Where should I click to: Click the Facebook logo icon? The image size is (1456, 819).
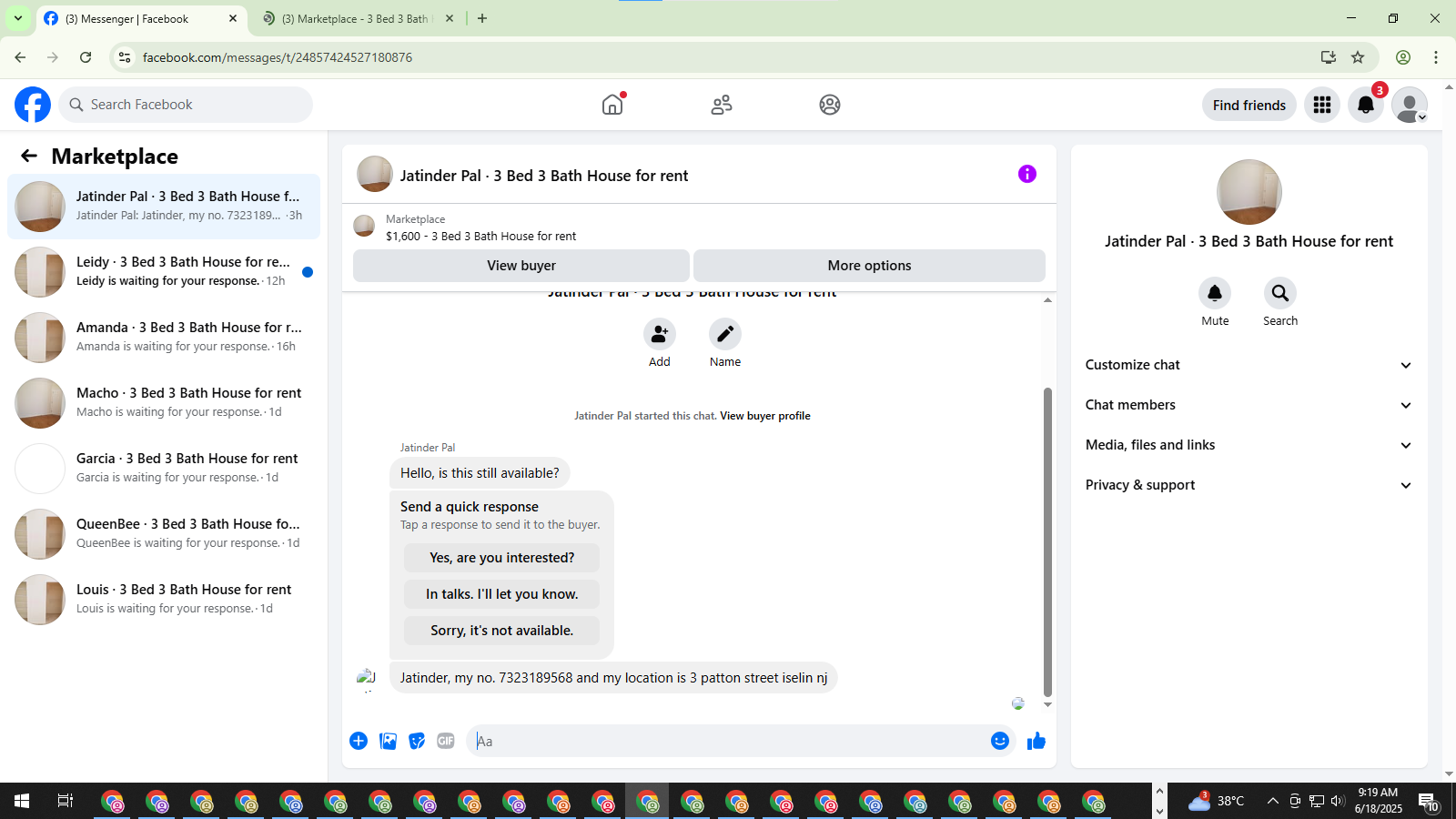33,105
